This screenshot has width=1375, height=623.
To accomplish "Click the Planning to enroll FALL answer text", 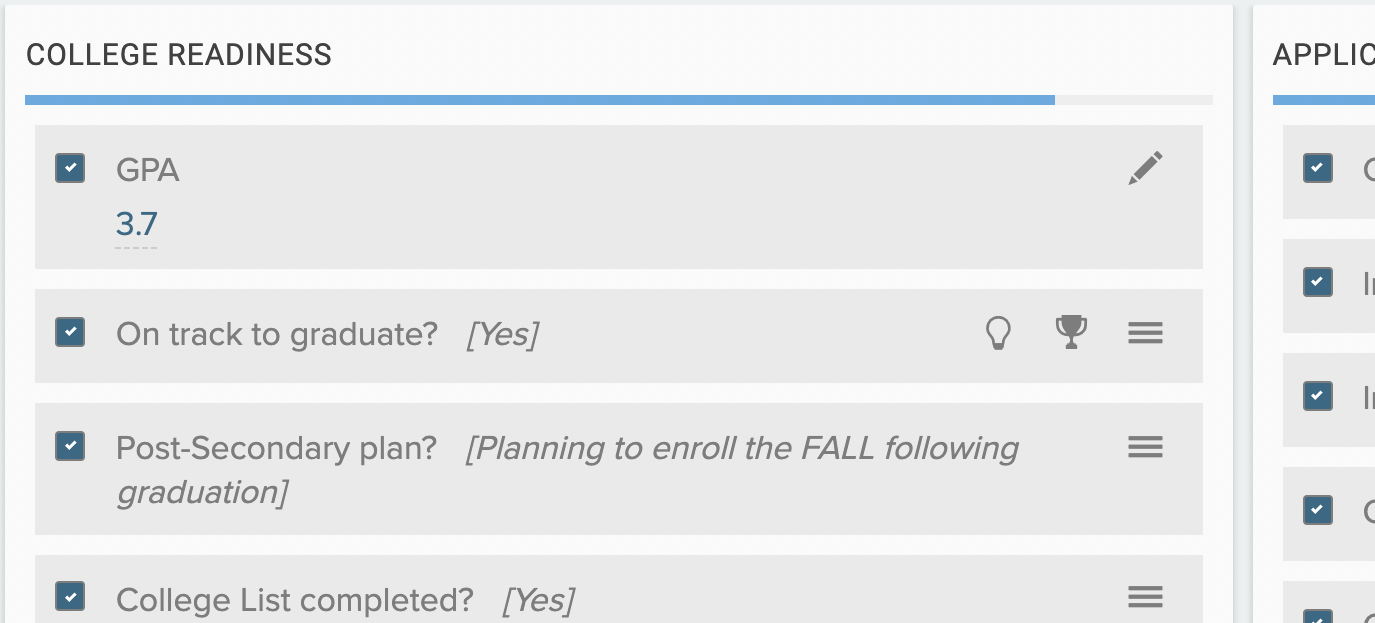I will point(568,470).
